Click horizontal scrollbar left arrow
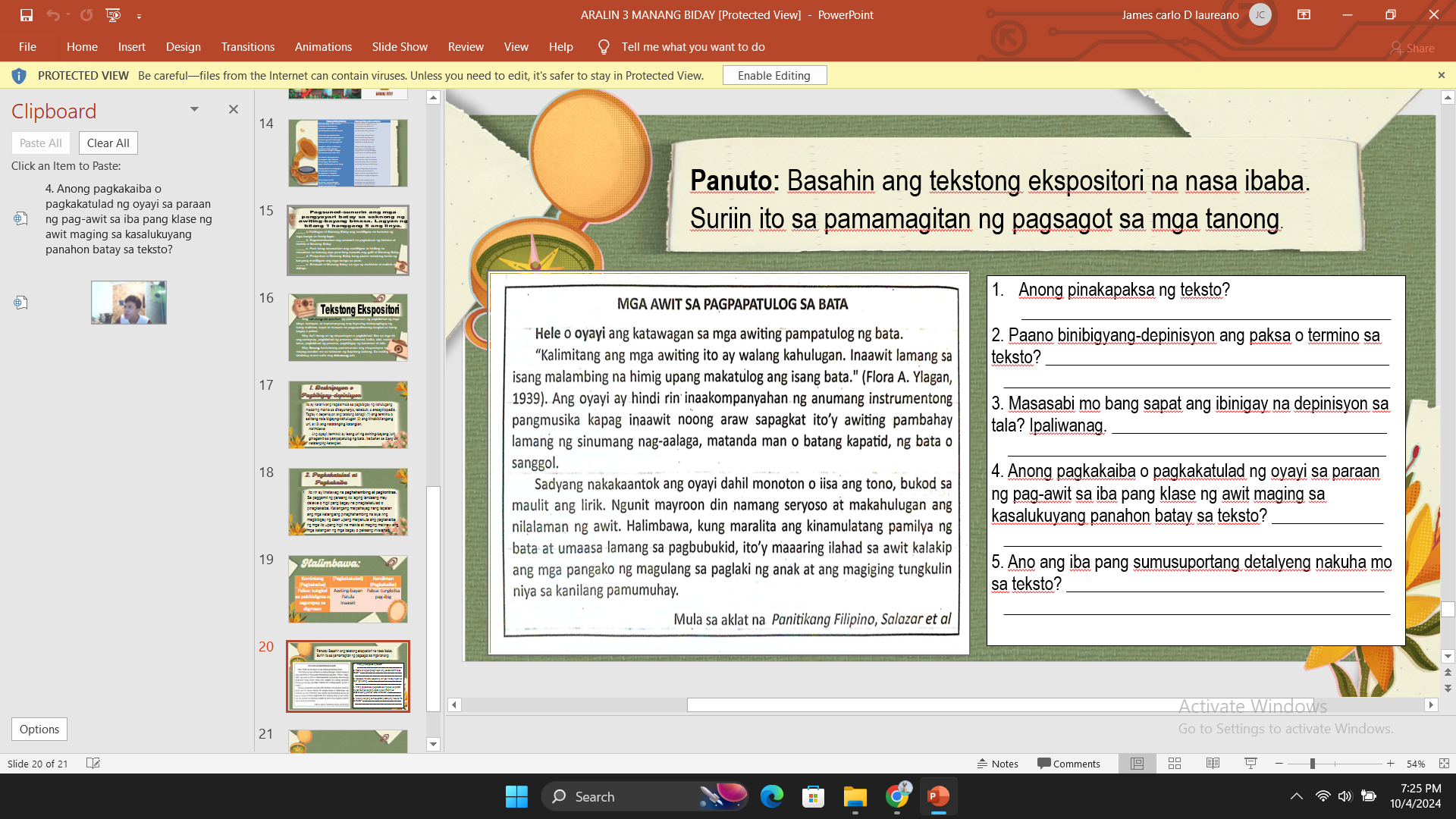The image size is (1456, 819). [454, 704]
